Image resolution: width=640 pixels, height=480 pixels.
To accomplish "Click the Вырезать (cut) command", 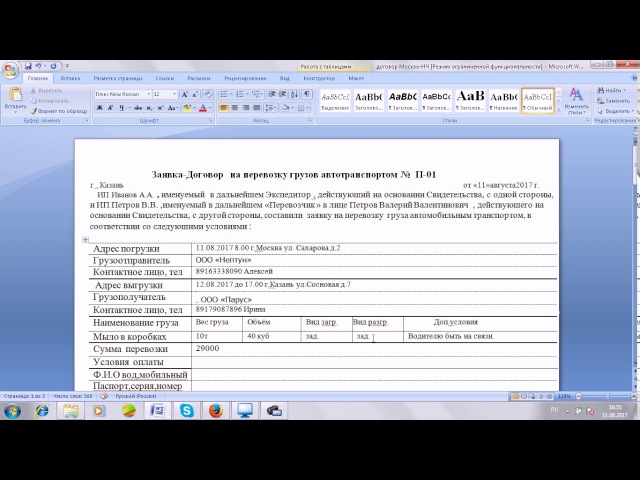I will pyautogui.click(x=46, y=91).
